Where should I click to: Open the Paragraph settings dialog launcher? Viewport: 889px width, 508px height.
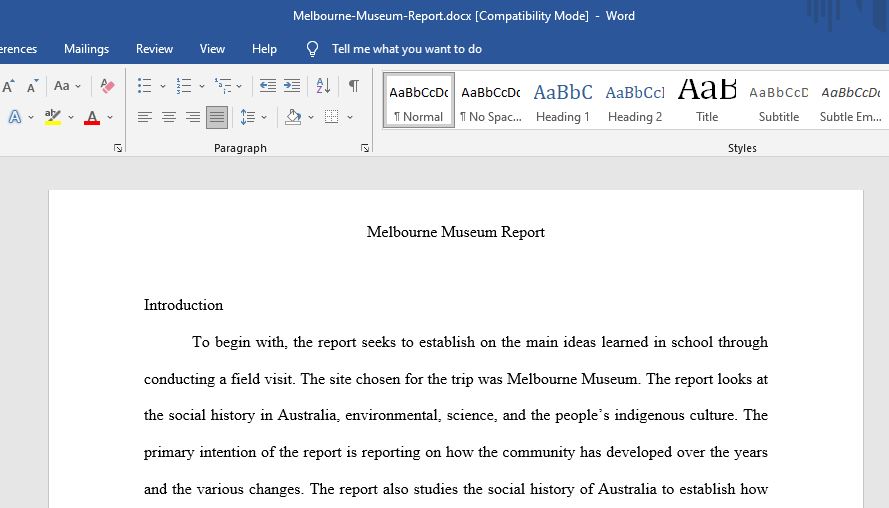pos(365,148)
